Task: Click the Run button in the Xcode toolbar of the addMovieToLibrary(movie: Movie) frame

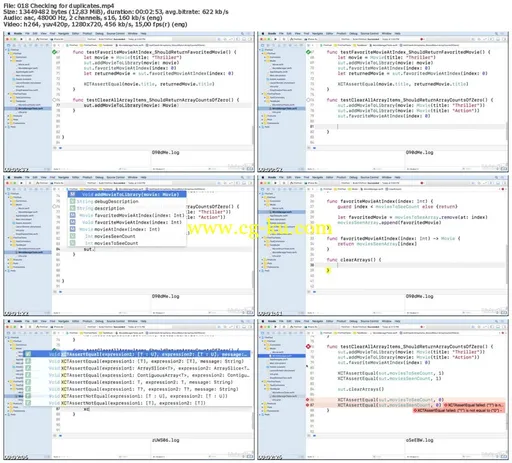Action: (x=21, y=39)
